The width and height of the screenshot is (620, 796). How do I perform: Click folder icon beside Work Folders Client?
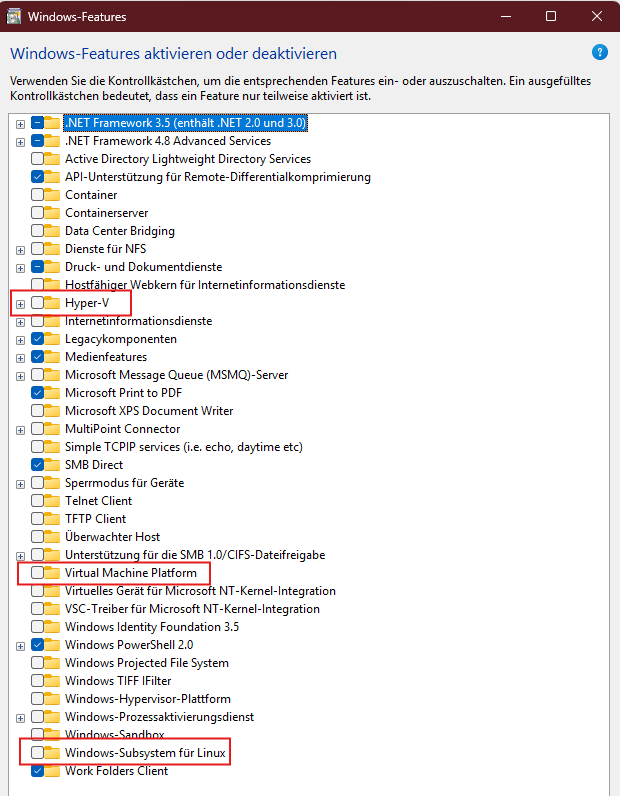(x=52, y=771)
